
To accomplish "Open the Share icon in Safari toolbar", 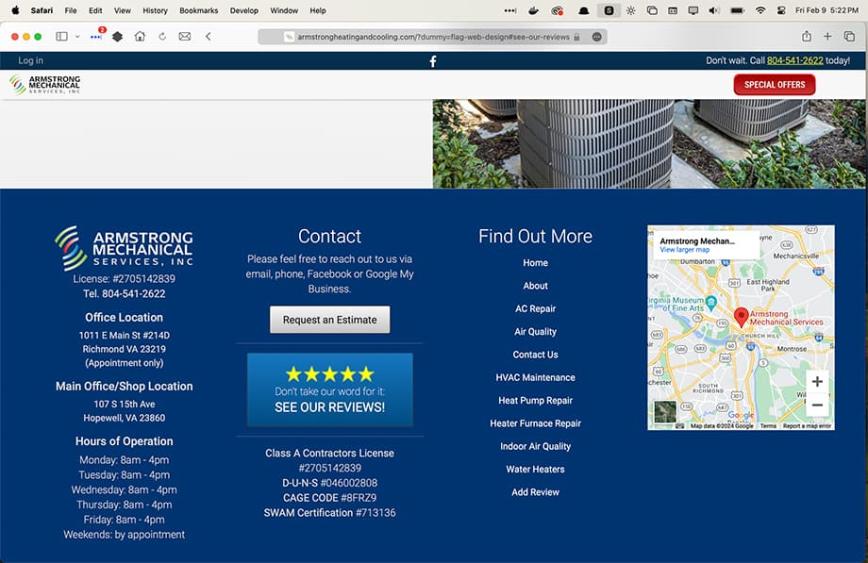I will pos(807,37).
